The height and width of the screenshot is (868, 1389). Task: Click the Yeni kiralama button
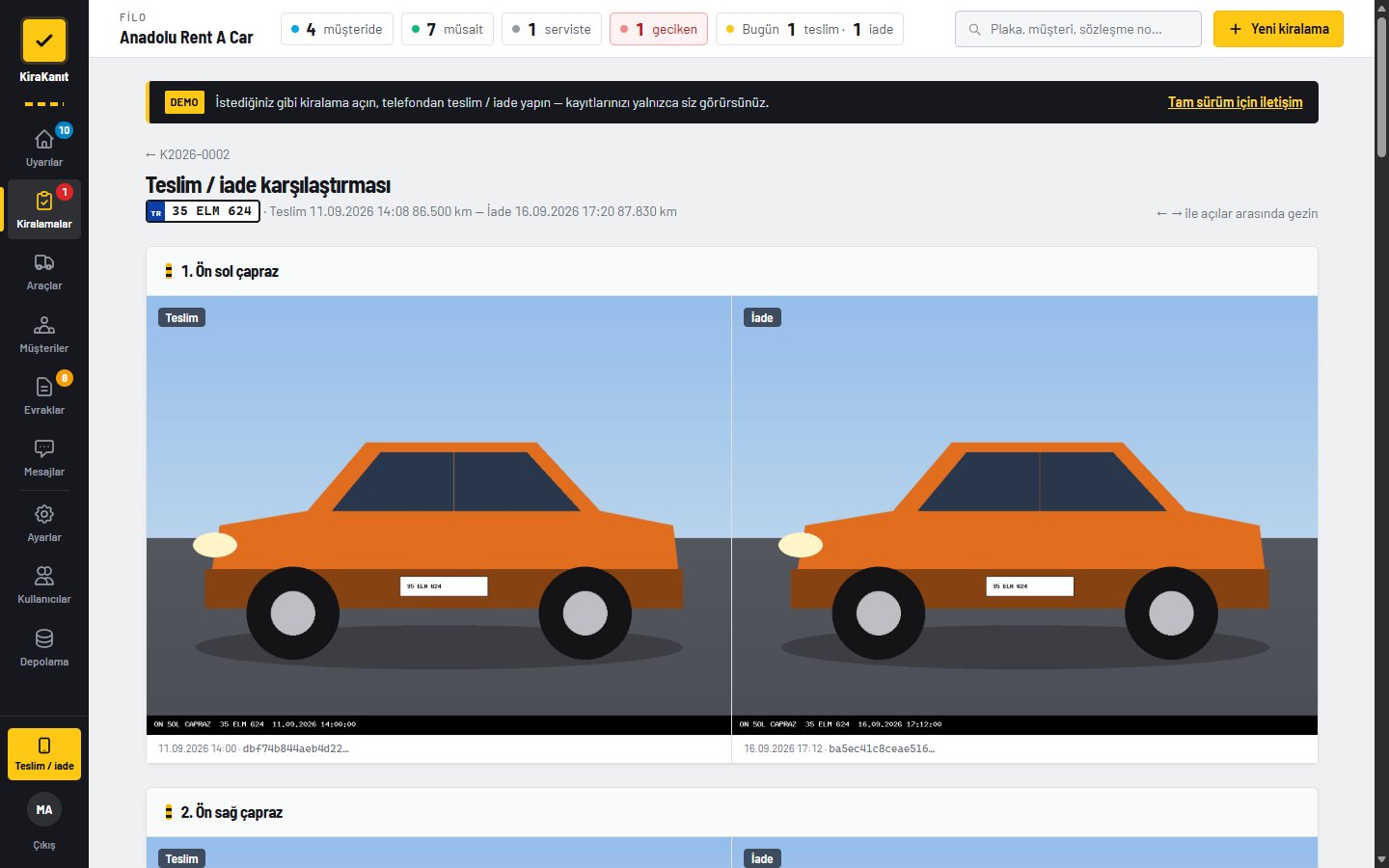click(1278, 29)
